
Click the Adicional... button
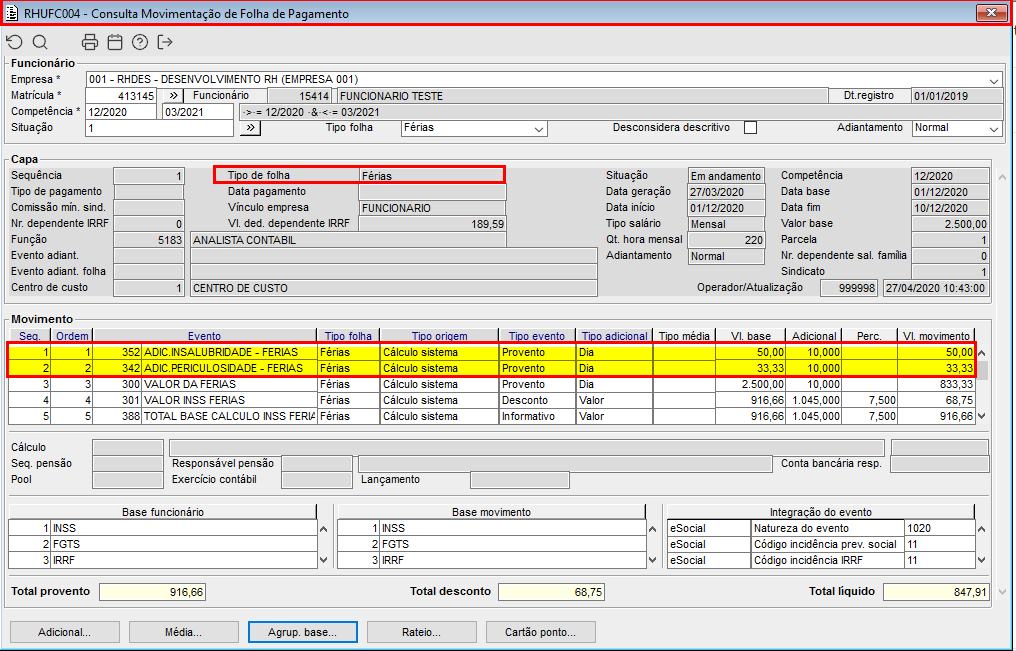(x=64, y=632)
